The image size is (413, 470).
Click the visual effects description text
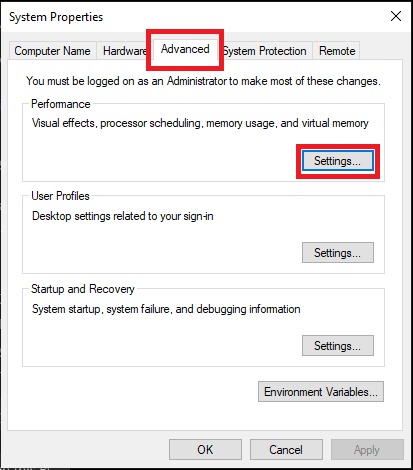200,123
